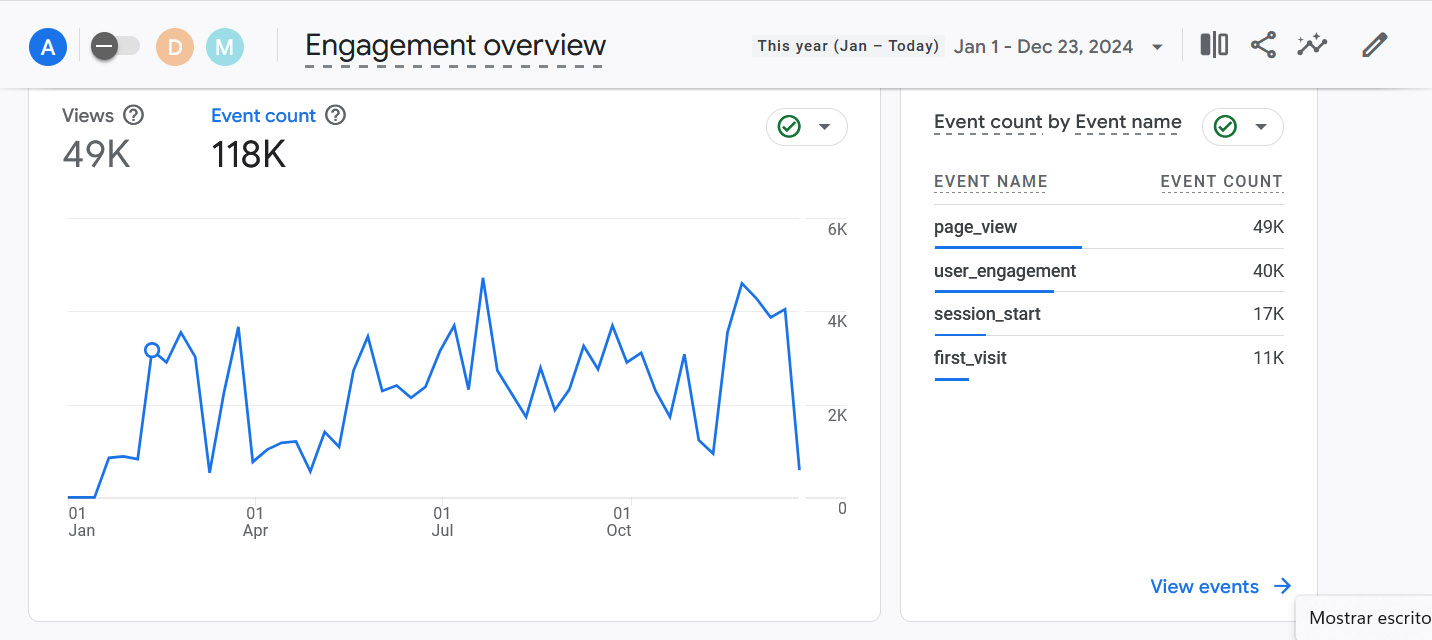Click the green check status on chart card
Screen dimensions: 1432x640
click(789, 127)
